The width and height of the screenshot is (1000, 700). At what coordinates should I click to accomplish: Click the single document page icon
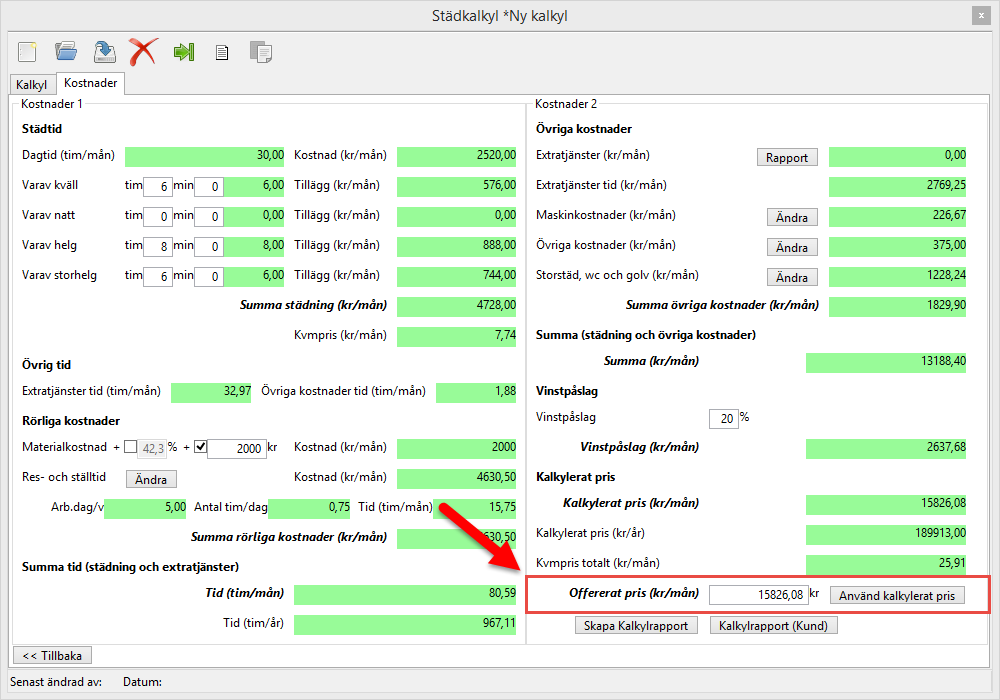(x=222, y=52)
